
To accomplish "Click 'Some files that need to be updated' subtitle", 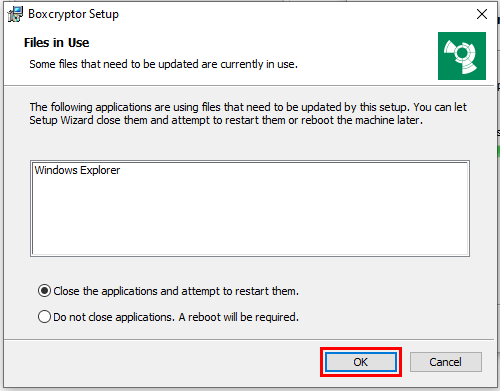I will click(x=163, y=64).
